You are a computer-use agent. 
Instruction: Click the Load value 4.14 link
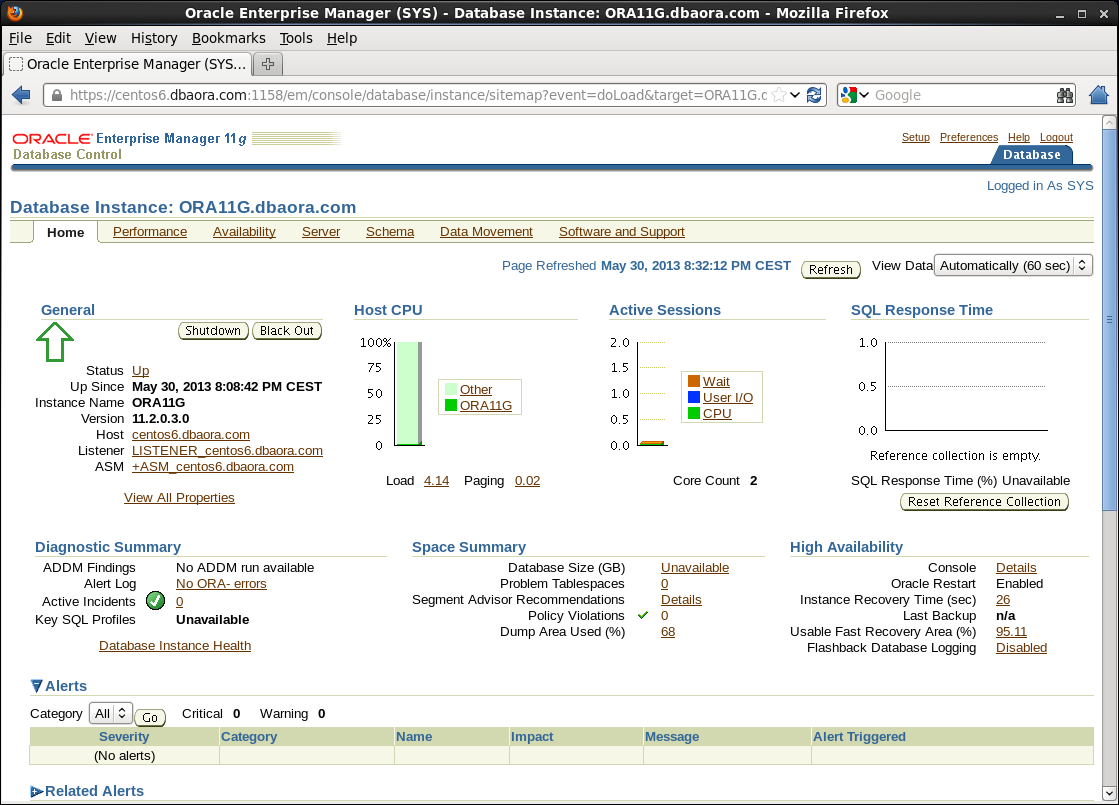point(436,480)
